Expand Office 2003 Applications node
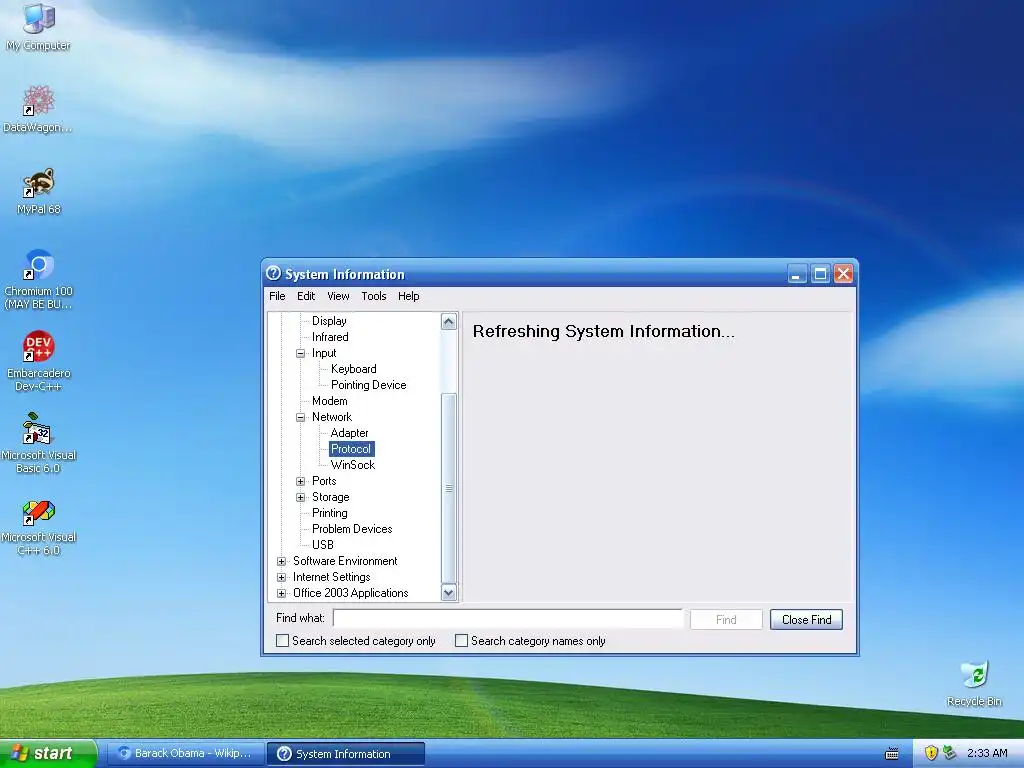1024x768 pixels. coord(281,594)
